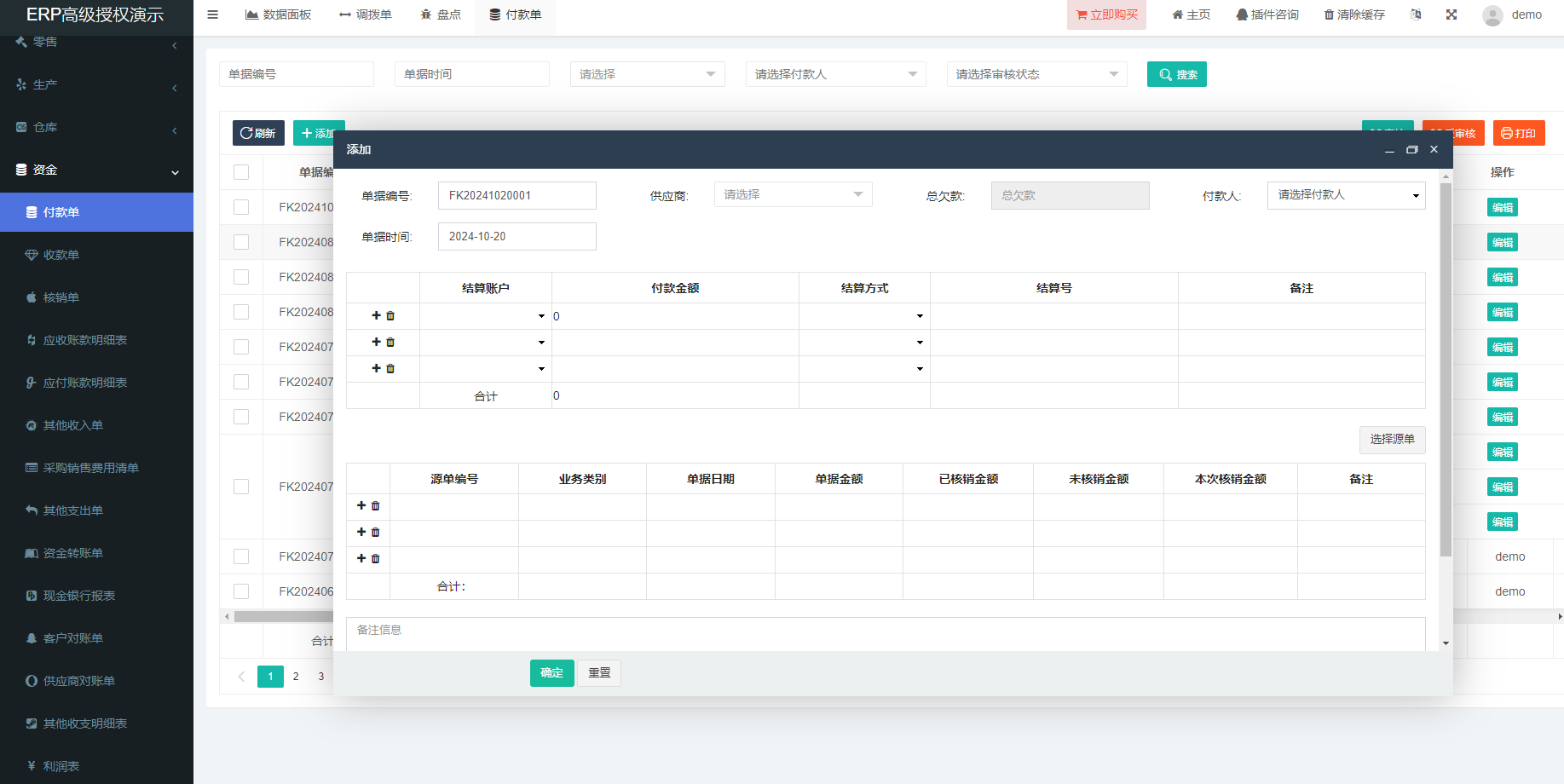Expand the 资金 sidebar menu
Viewport: 1564px width, 784px height.
click(96, 170)
